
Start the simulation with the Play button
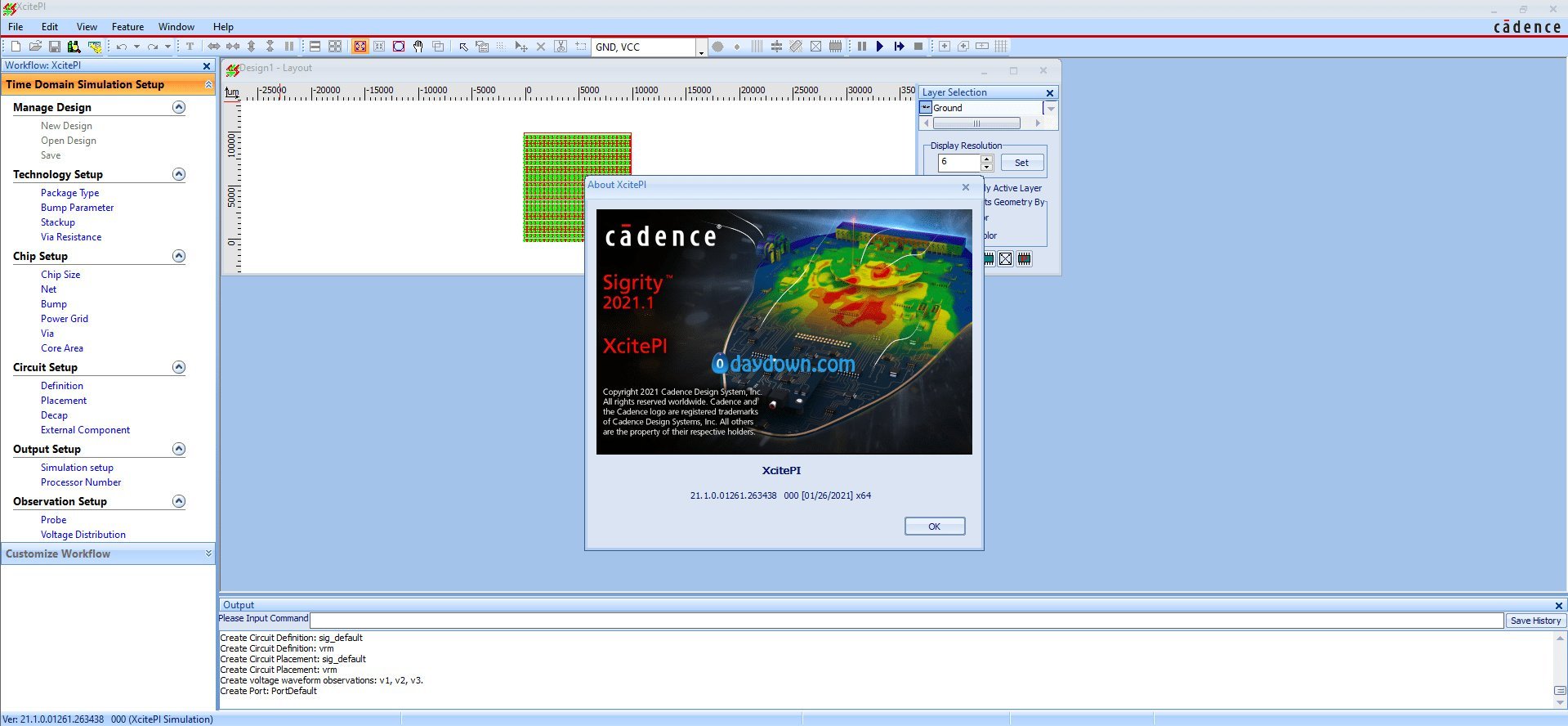click(880, 47)
